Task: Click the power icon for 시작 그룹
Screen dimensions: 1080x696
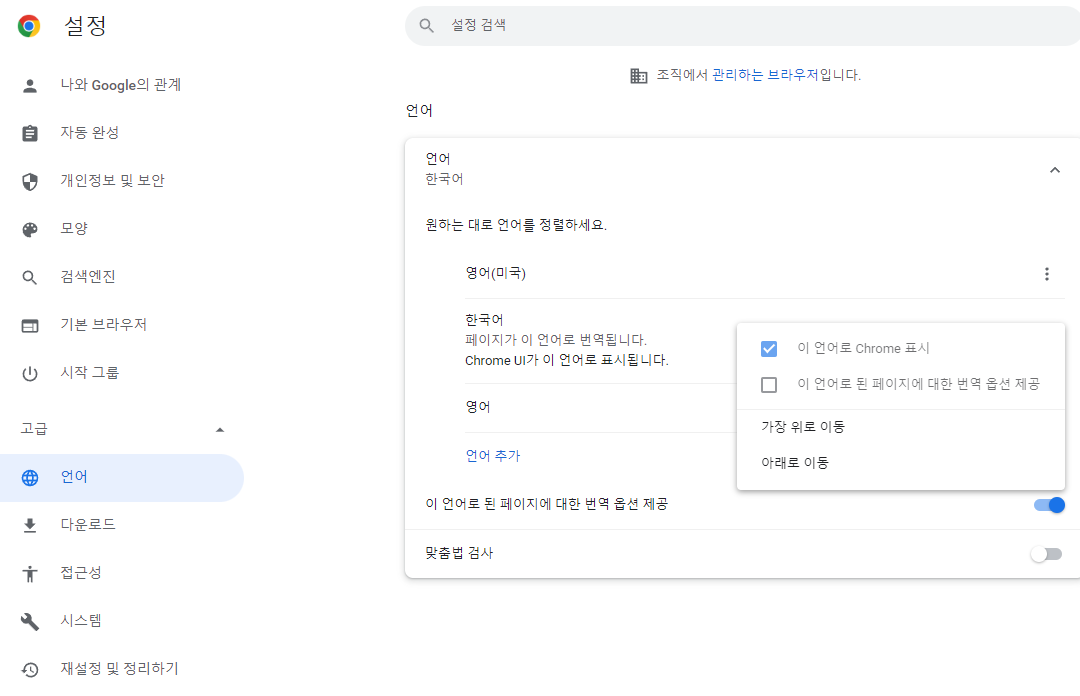Action: [x=30, y=373]
